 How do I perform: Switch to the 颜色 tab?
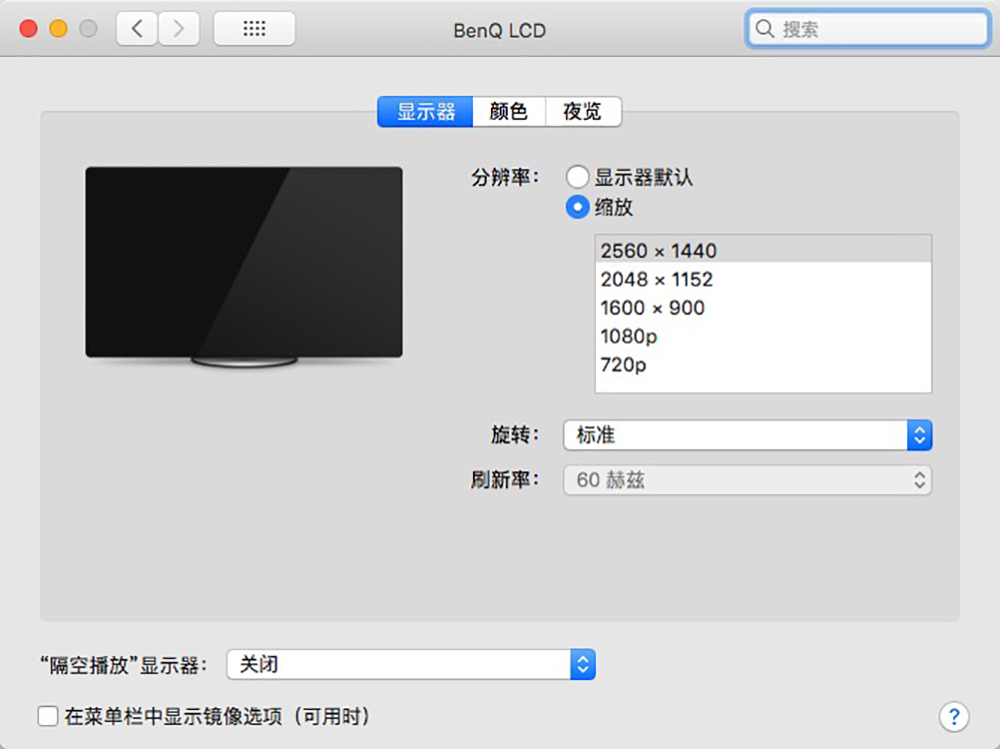click(509, 112)
